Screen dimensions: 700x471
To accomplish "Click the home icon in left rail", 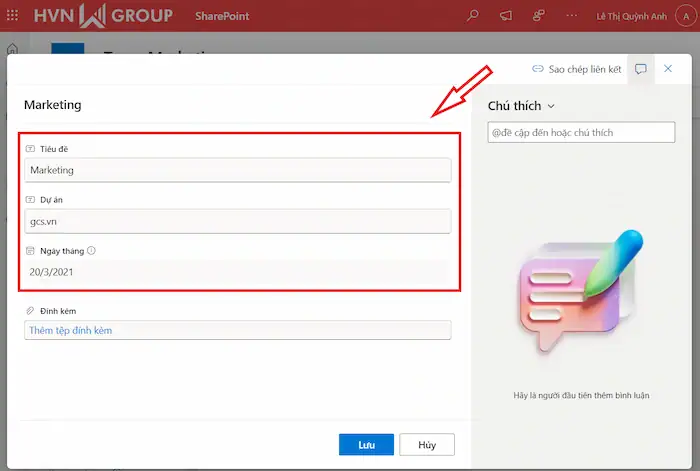I will [x=12, y=50].
